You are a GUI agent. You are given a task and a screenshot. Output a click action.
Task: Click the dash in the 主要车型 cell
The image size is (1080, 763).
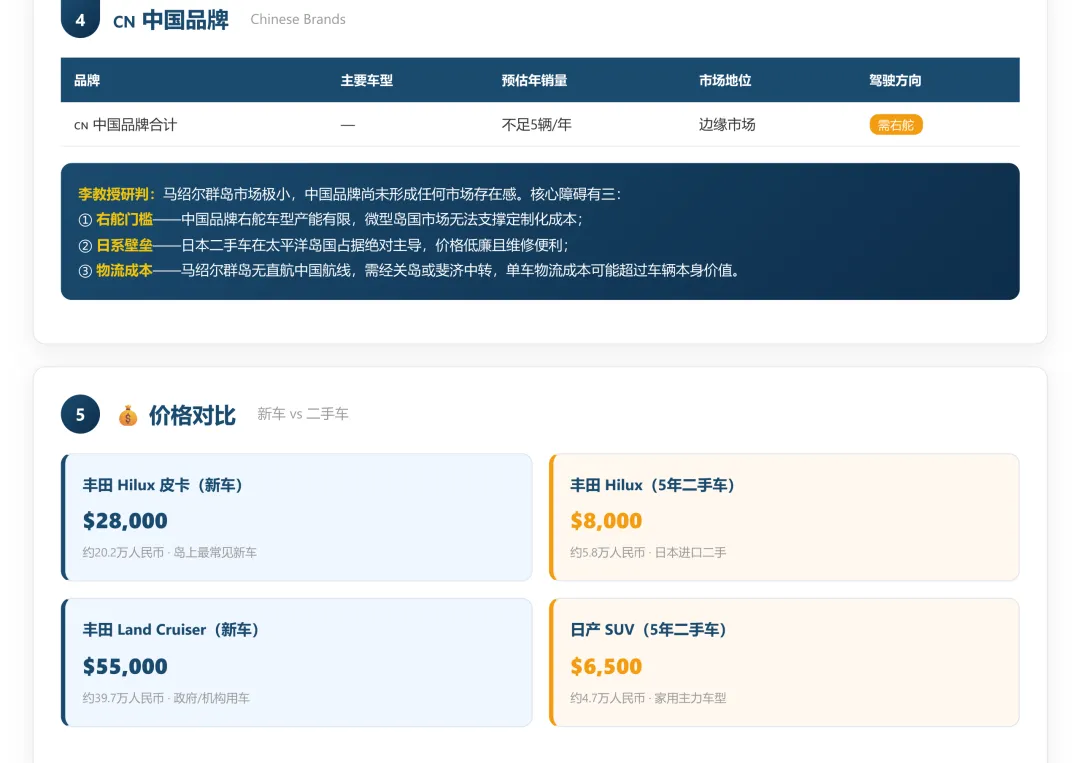[x=348, y=125]
